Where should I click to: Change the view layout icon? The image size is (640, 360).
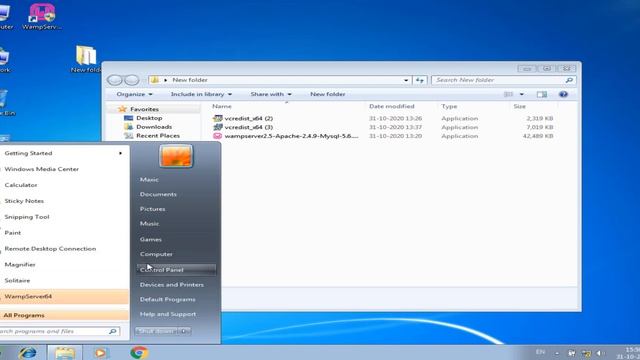[508, 94]
